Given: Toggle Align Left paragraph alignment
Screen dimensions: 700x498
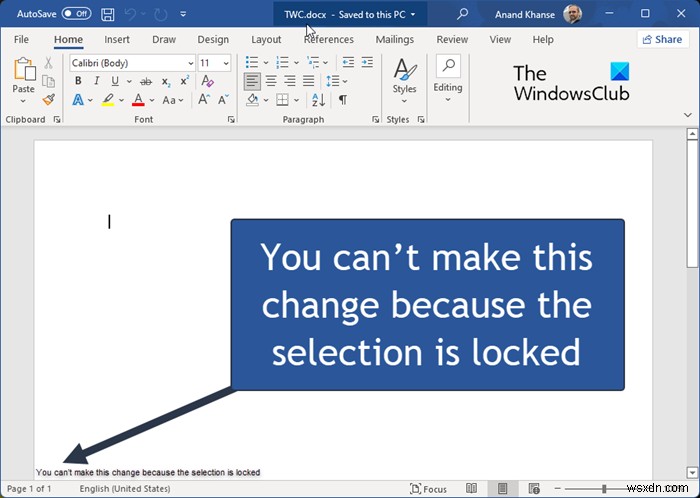Looking at the screenshot, I should (x=252, y=81).
